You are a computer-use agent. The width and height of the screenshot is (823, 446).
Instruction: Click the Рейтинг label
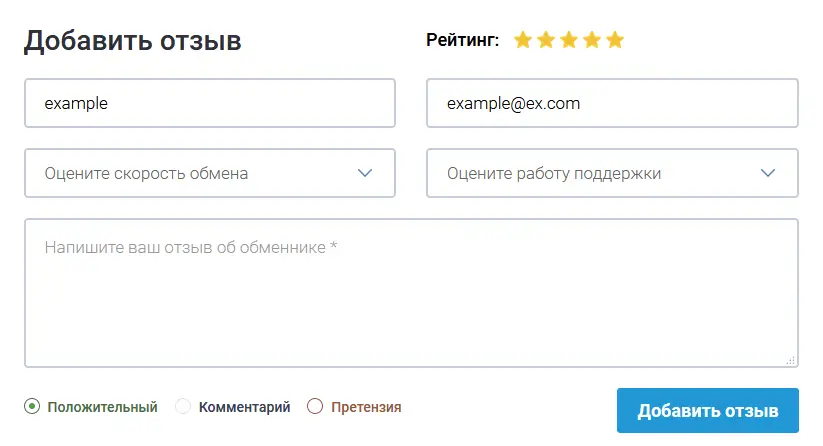pyautogui.click(x=462, y=41)
